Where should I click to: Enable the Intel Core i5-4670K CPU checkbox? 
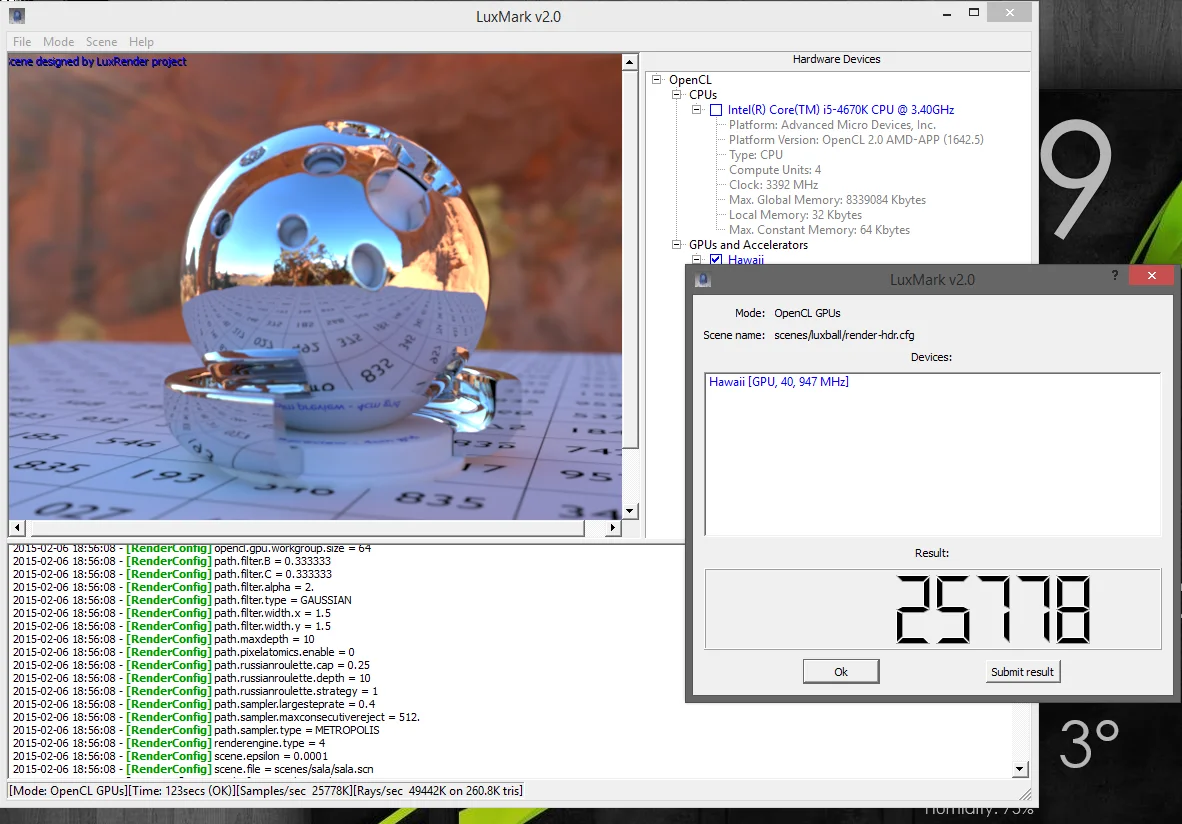(x=716, y=110)
